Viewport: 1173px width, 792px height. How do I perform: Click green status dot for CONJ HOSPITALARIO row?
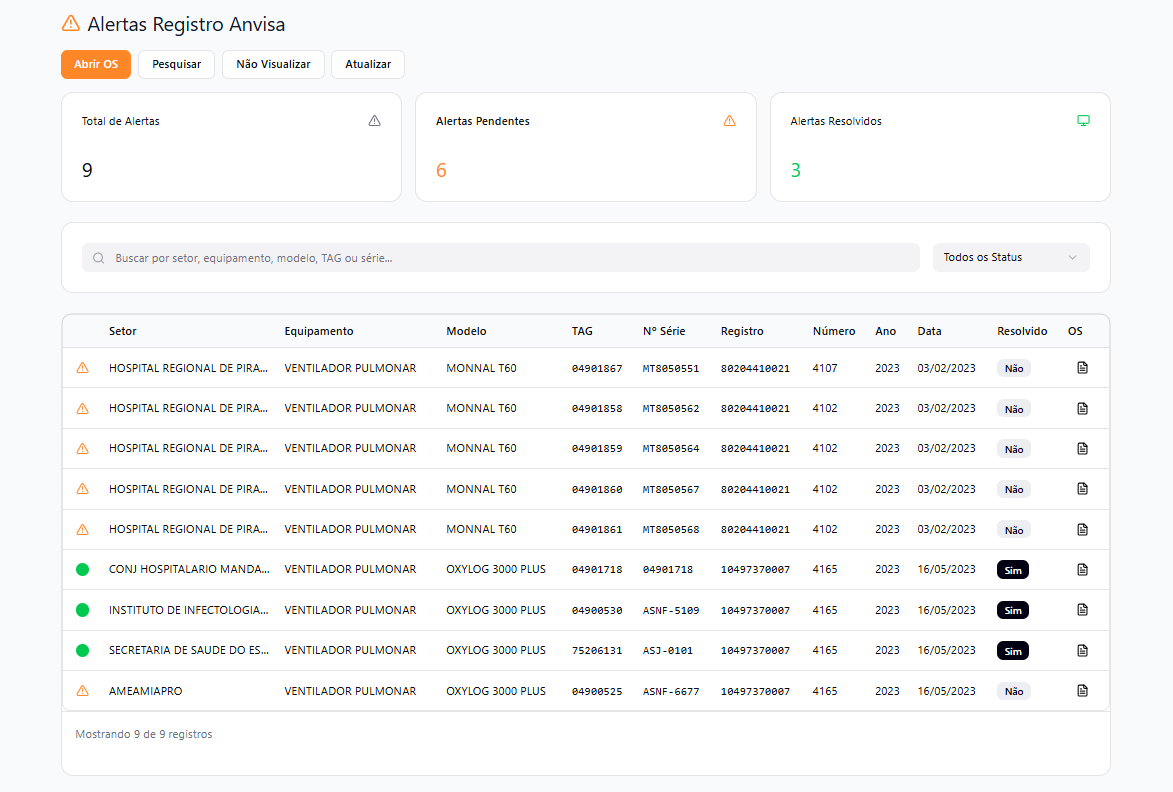click(x=83, y=570)
